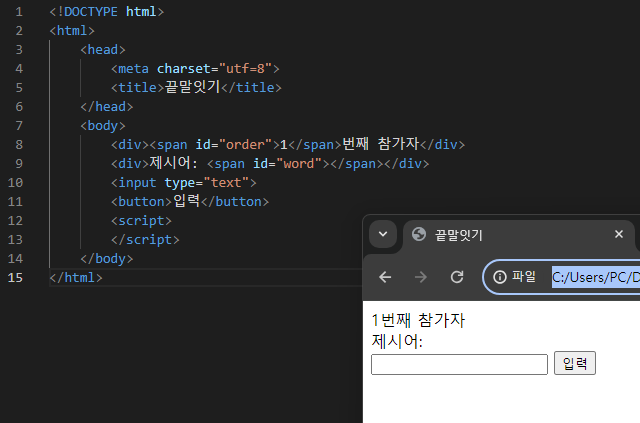The width and height of the screenshot is (640, 423).
Task: Click the 입력 button on the page
Action: click(575, 363)
